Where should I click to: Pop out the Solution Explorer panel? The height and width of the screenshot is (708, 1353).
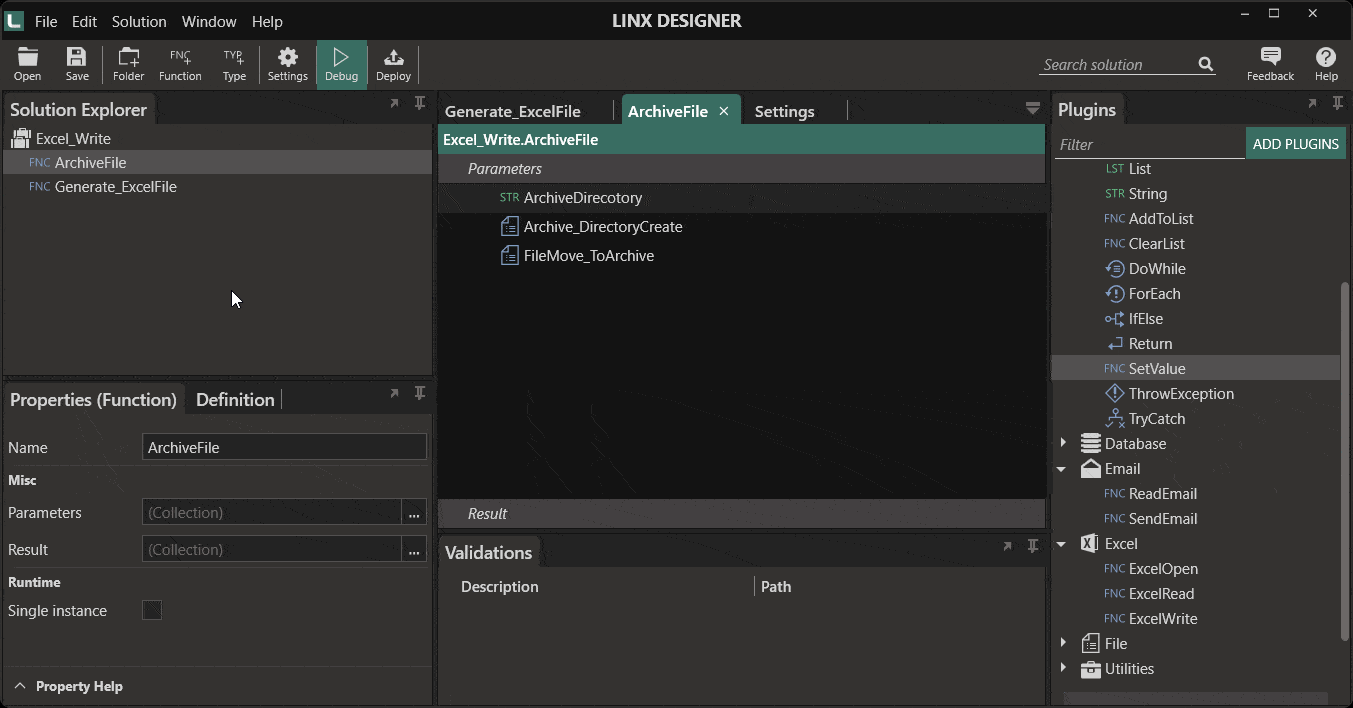(x=394, y=103)
